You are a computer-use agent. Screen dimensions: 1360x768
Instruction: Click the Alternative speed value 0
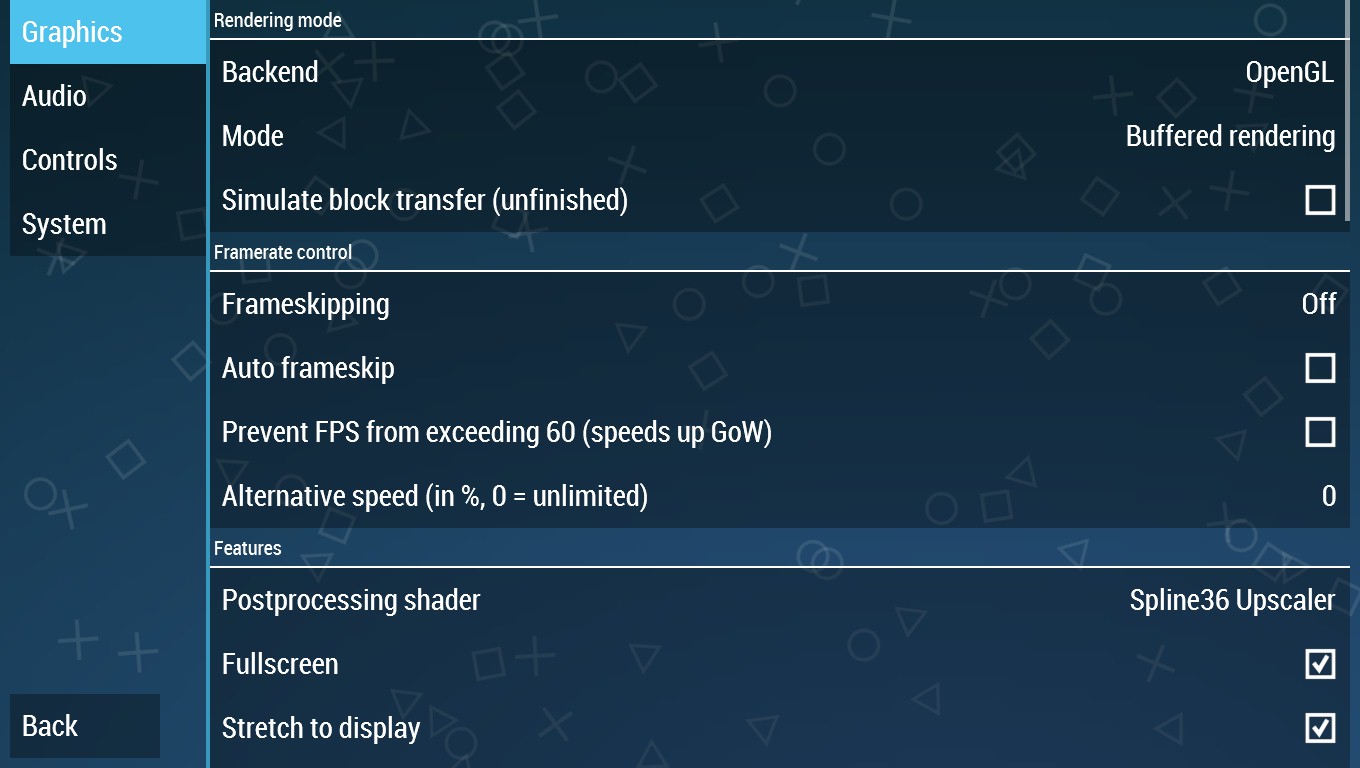(1328, 496)
